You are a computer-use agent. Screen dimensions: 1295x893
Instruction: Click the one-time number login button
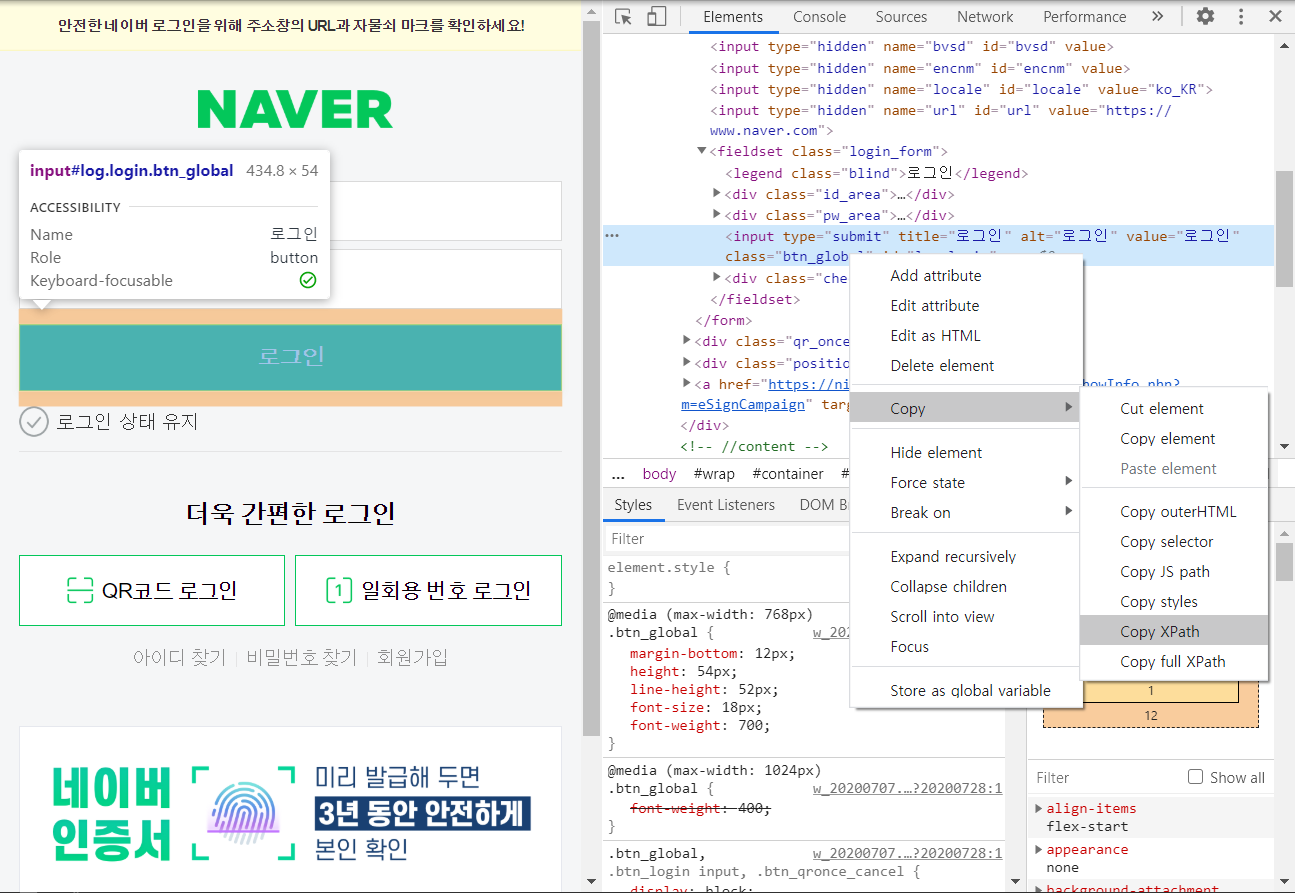tap(428, 591)
